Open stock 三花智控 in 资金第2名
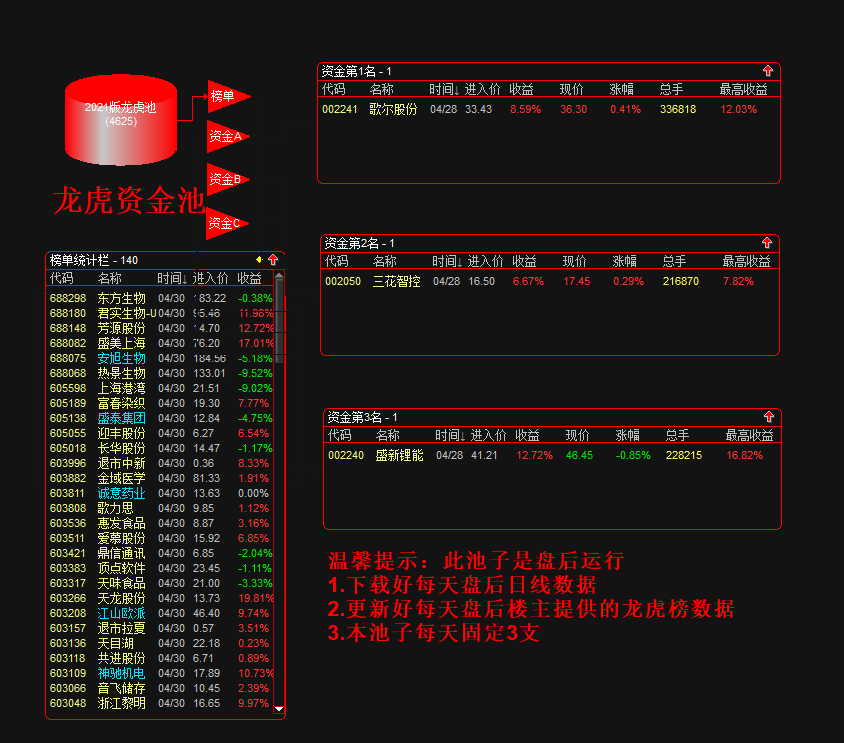844x743 pixels. pyautogui.click(x=396, y=282)
